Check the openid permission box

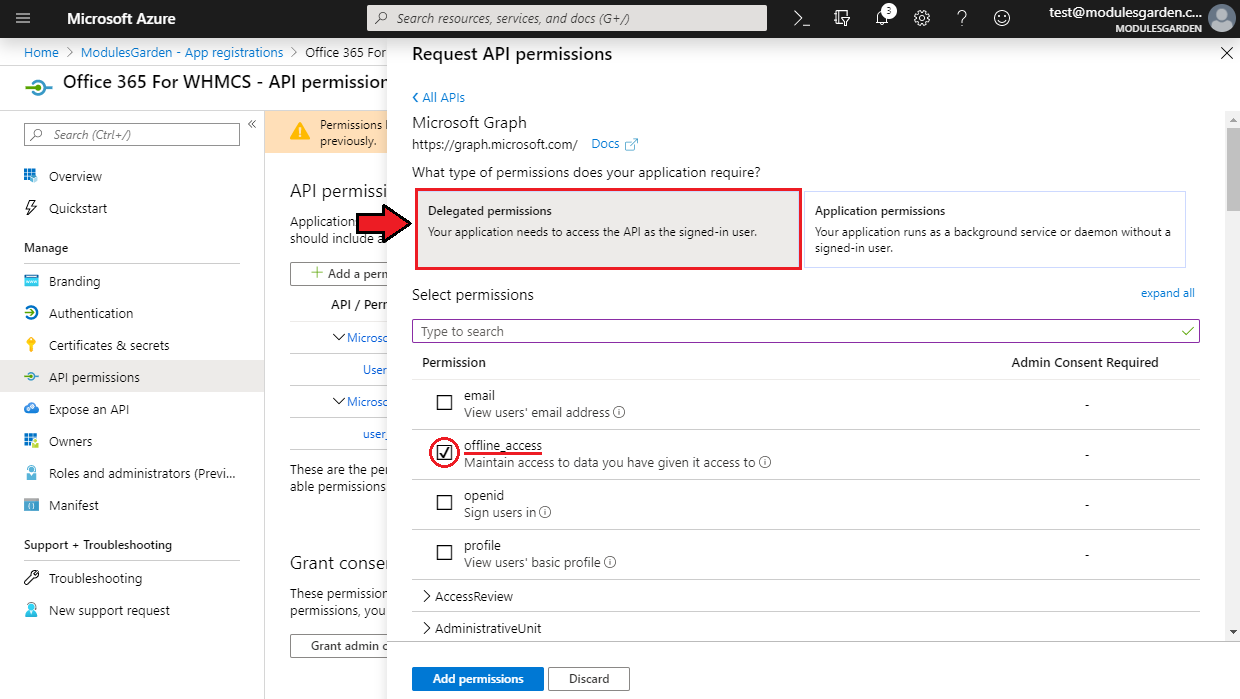click(x=445, y=503)
